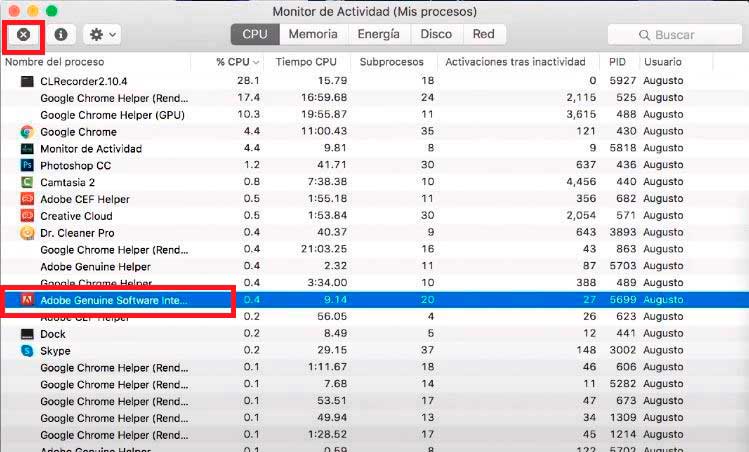Click PID 3002 in the Skype row
Screen dimensions: 749x452
[622, 350]
